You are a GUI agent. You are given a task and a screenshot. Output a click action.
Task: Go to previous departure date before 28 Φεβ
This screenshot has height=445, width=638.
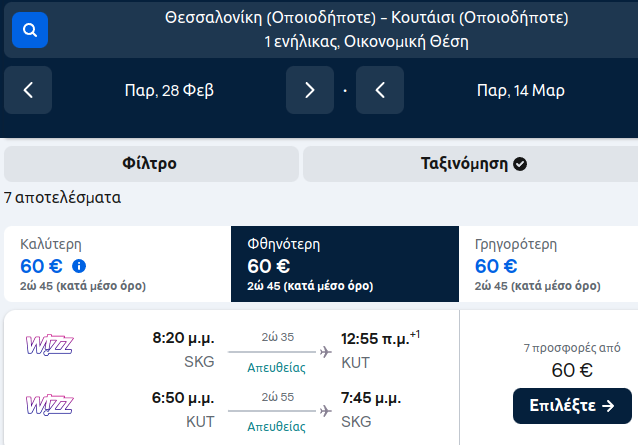click(28, 90)
